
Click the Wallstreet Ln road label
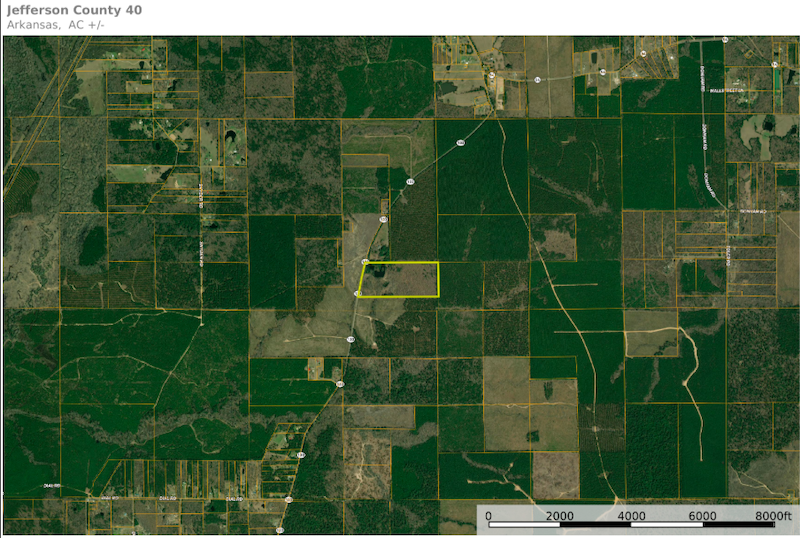pos(728,89)
